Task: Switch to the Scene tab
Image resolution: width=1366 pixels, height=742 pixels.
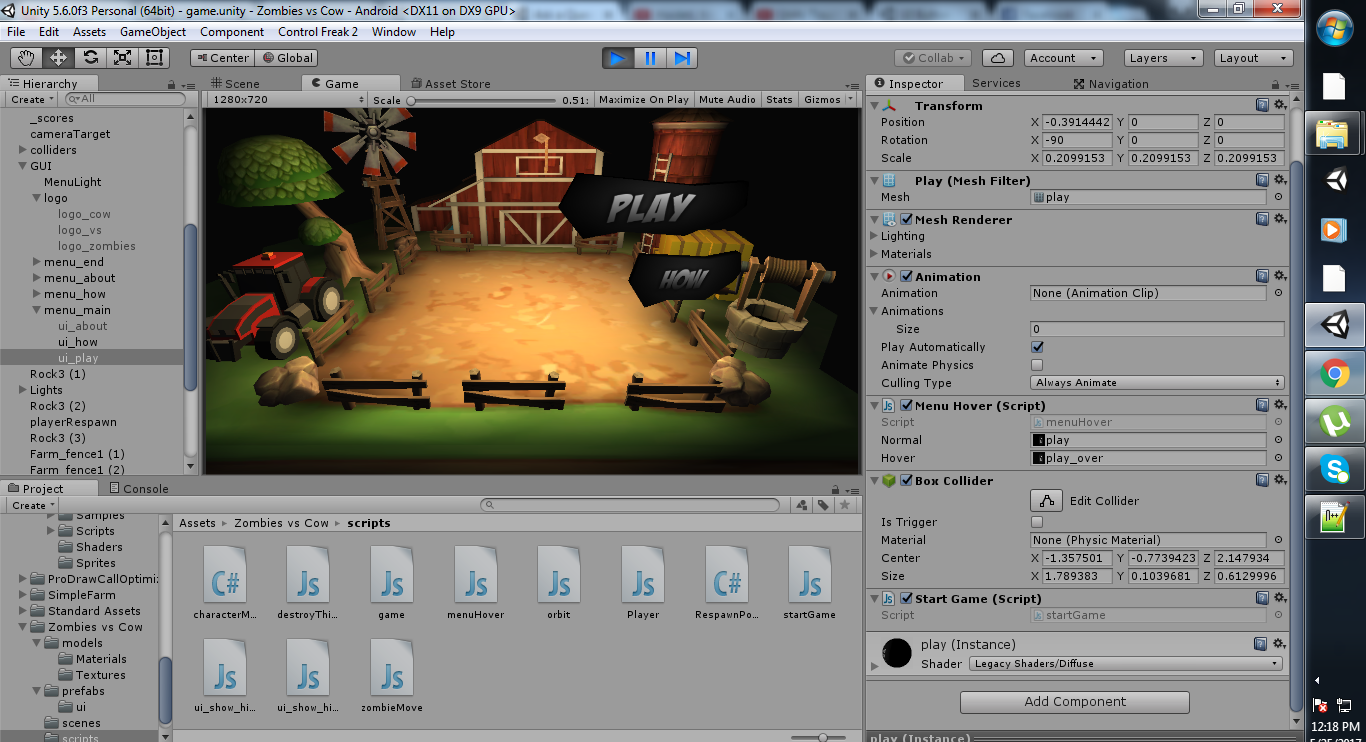Action: [x=236, y=84]
